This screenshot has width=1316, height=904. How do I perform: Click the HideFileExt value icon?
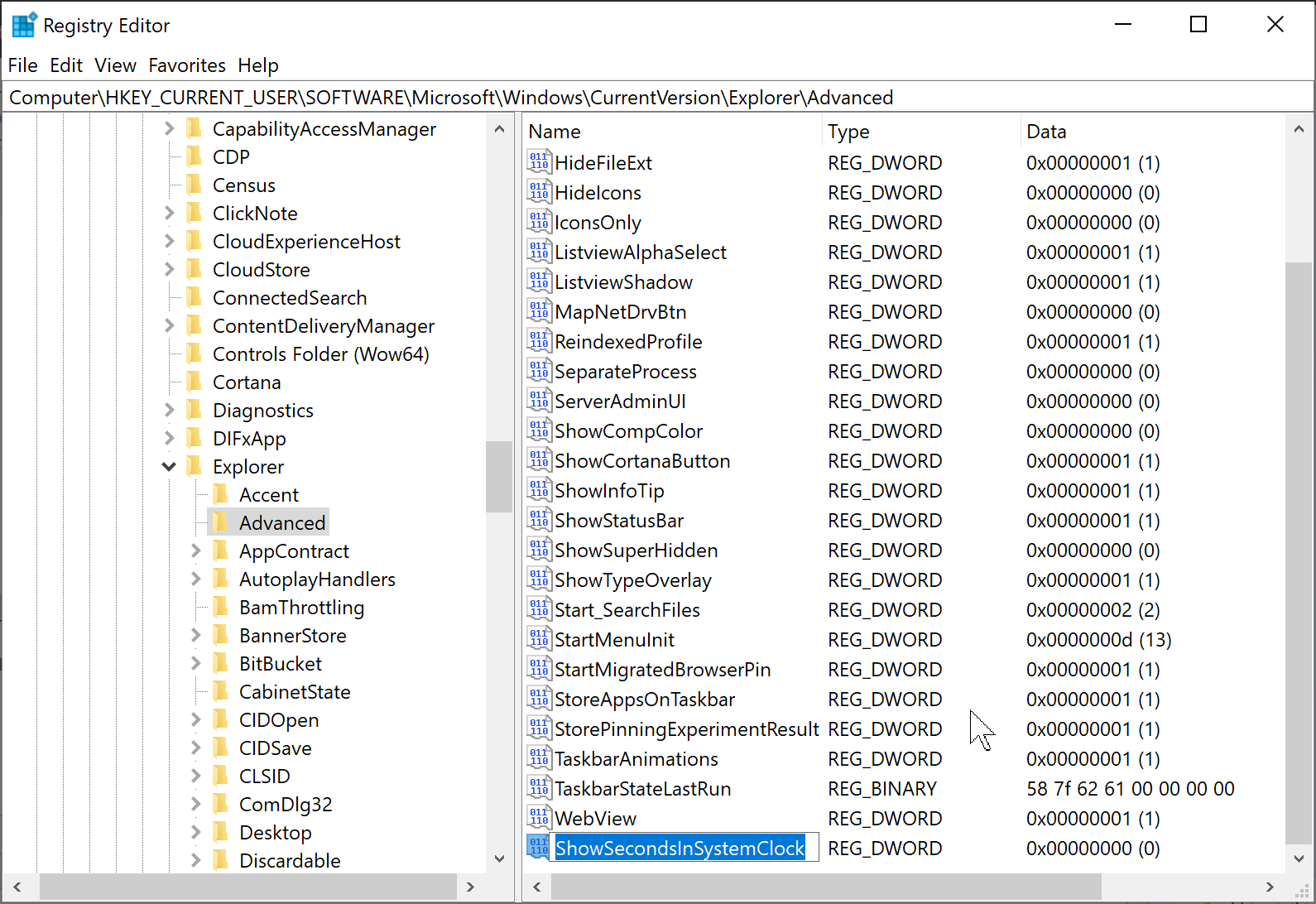tap(539, 162)
